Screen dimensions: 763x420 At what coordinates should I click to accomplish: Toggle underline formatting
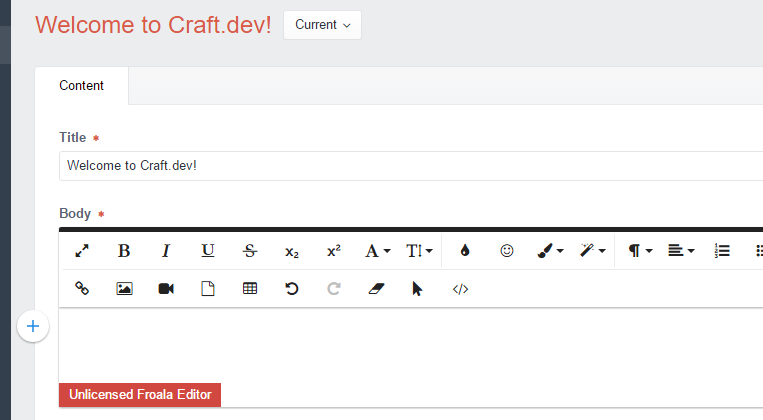[x=208, y=251]
